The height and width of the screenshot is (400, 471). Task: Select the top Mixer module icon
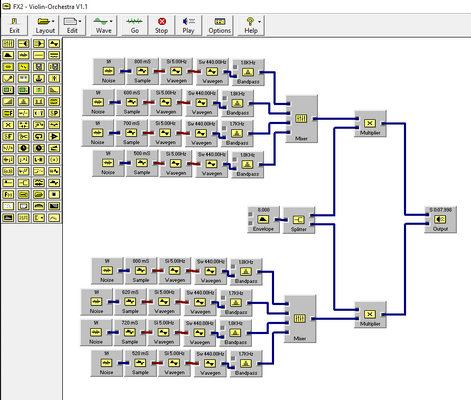301,118
